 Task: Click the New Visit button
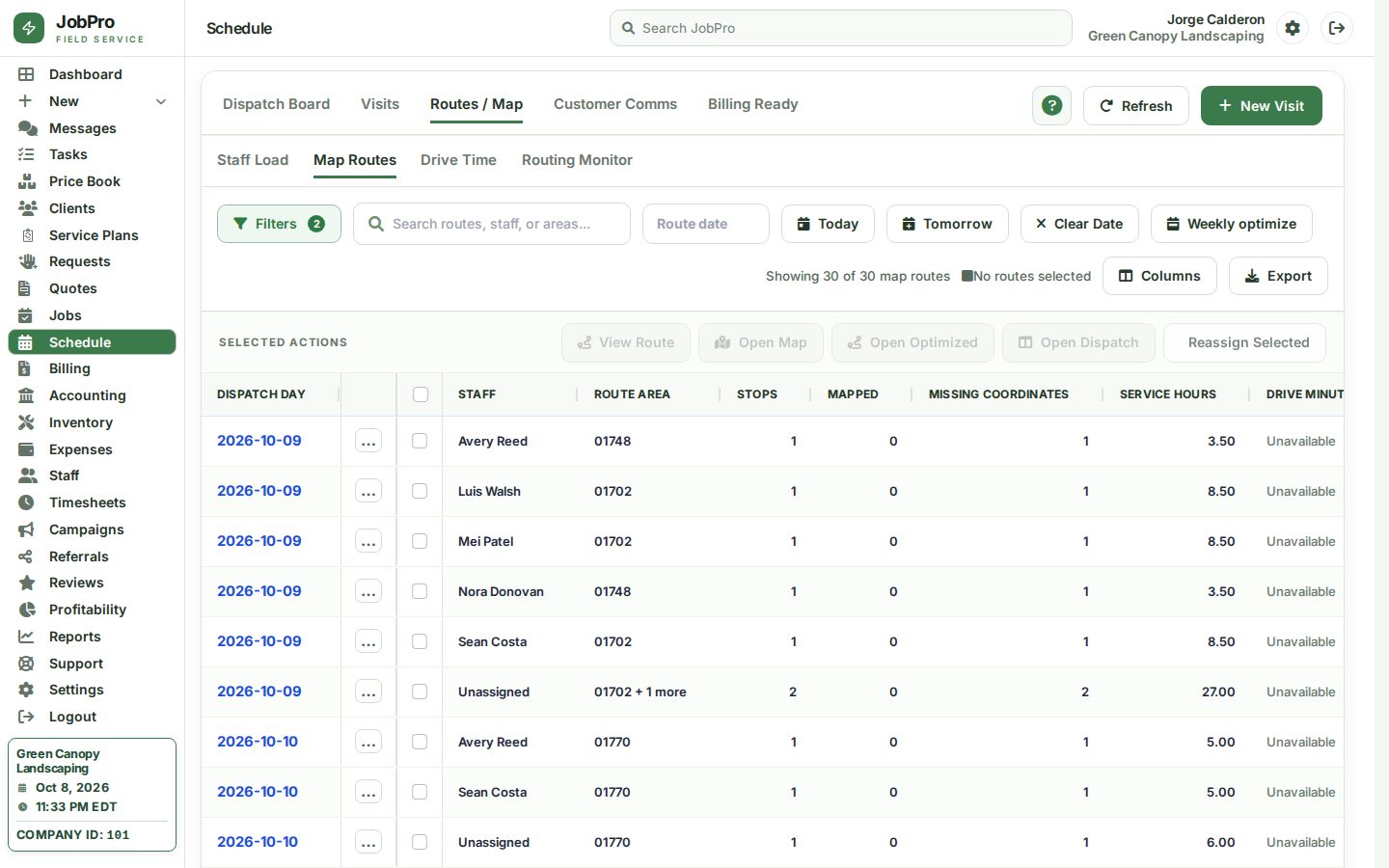pyautogui.click(x=1261, y=106)
